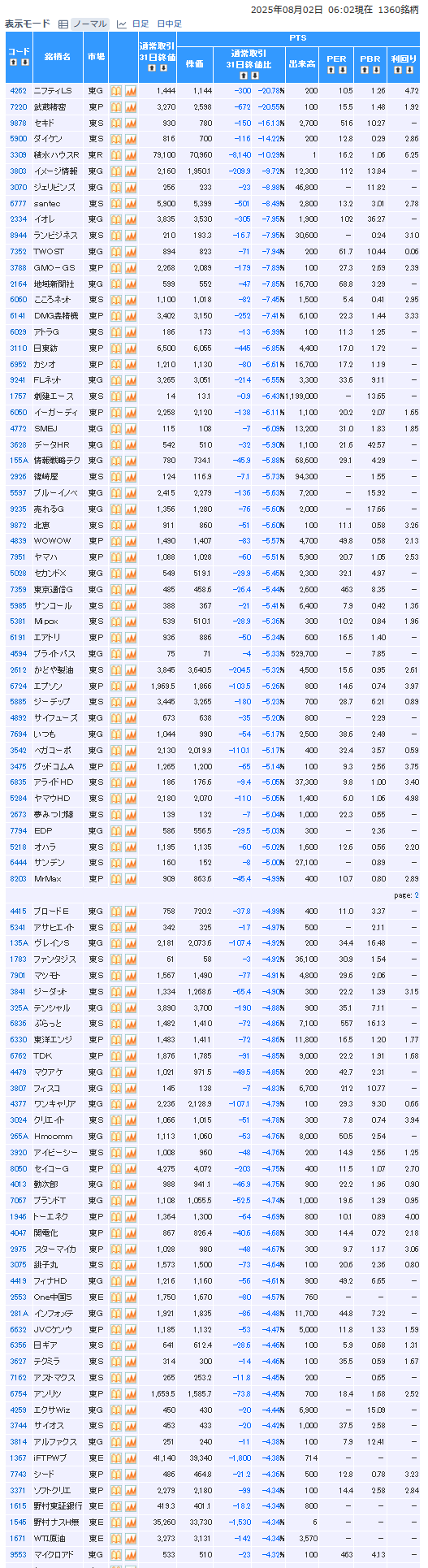Click the 市場 column header
Viewport: 428px width, 1568px height.
(96, 58)
